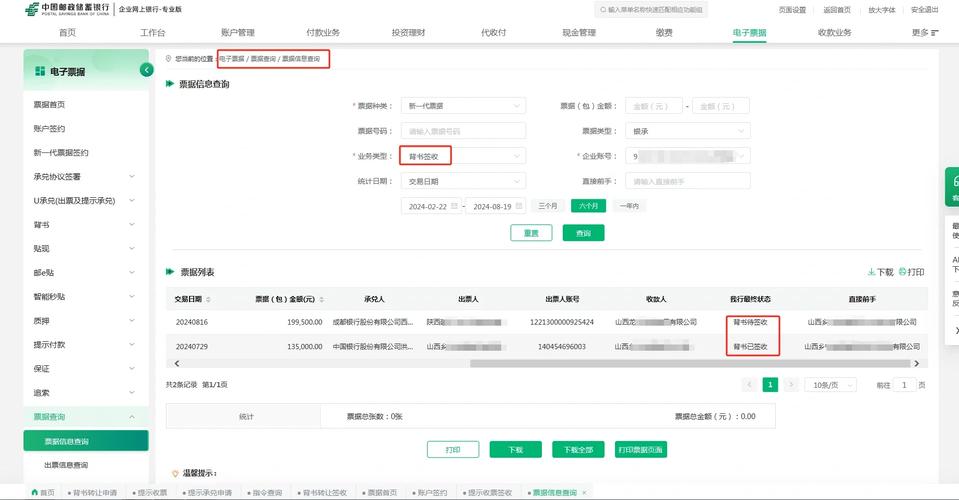Click the 更多 menu icon in top navigation

coord(935,33)
